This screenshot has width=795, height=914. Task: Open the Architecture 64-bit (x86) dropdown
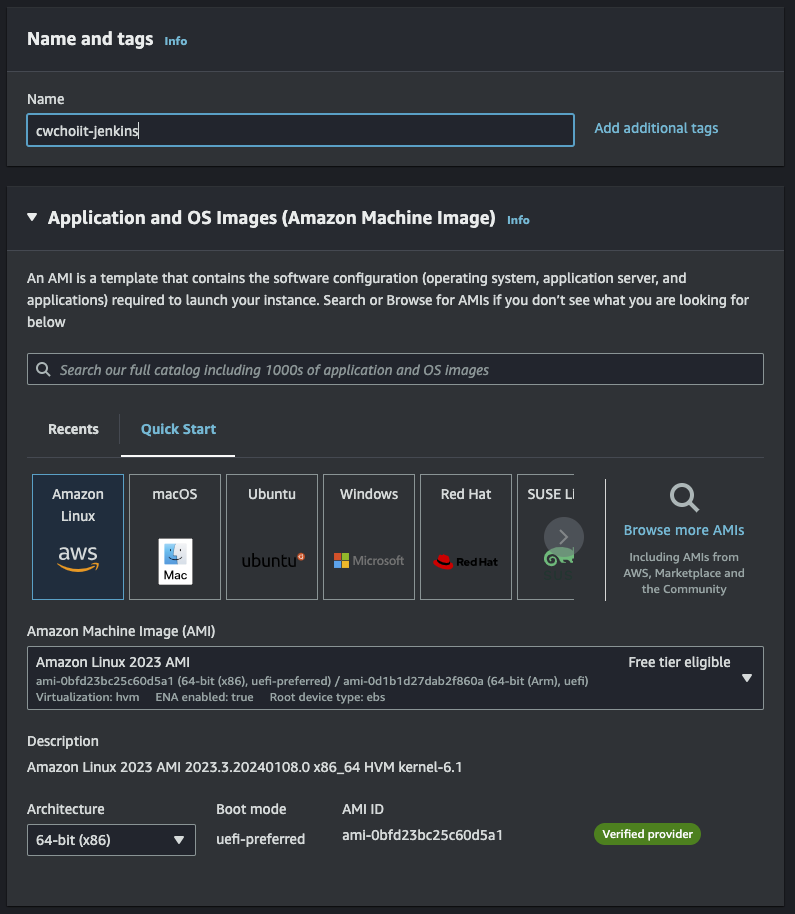(111, 840)
